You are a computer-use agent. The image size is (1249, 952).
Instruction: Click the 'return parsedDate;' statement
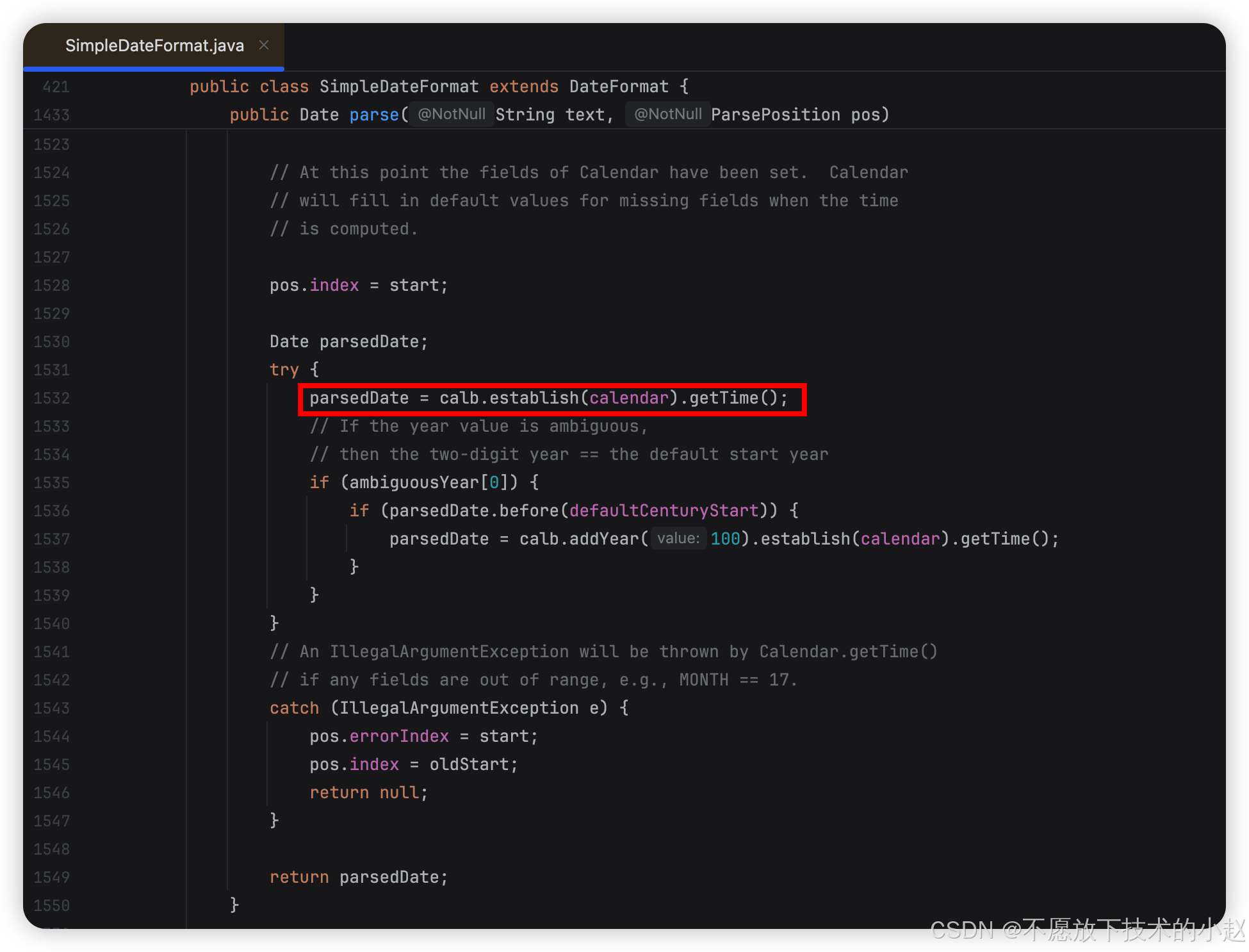coord(358,877)
